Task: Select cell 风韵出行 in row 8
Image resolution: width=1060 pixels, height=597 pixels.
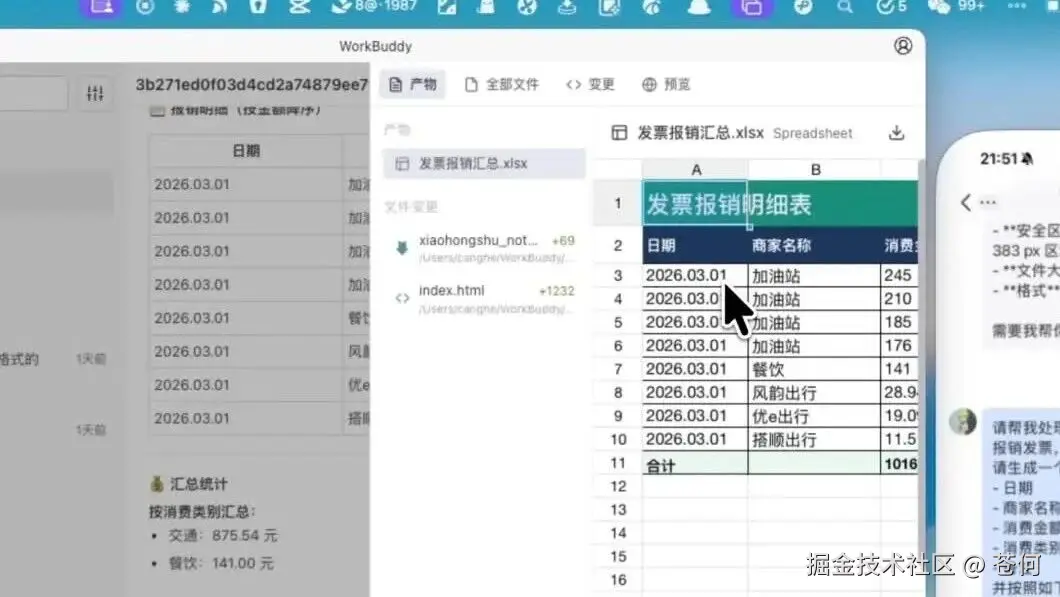Action: click(815, 393)
